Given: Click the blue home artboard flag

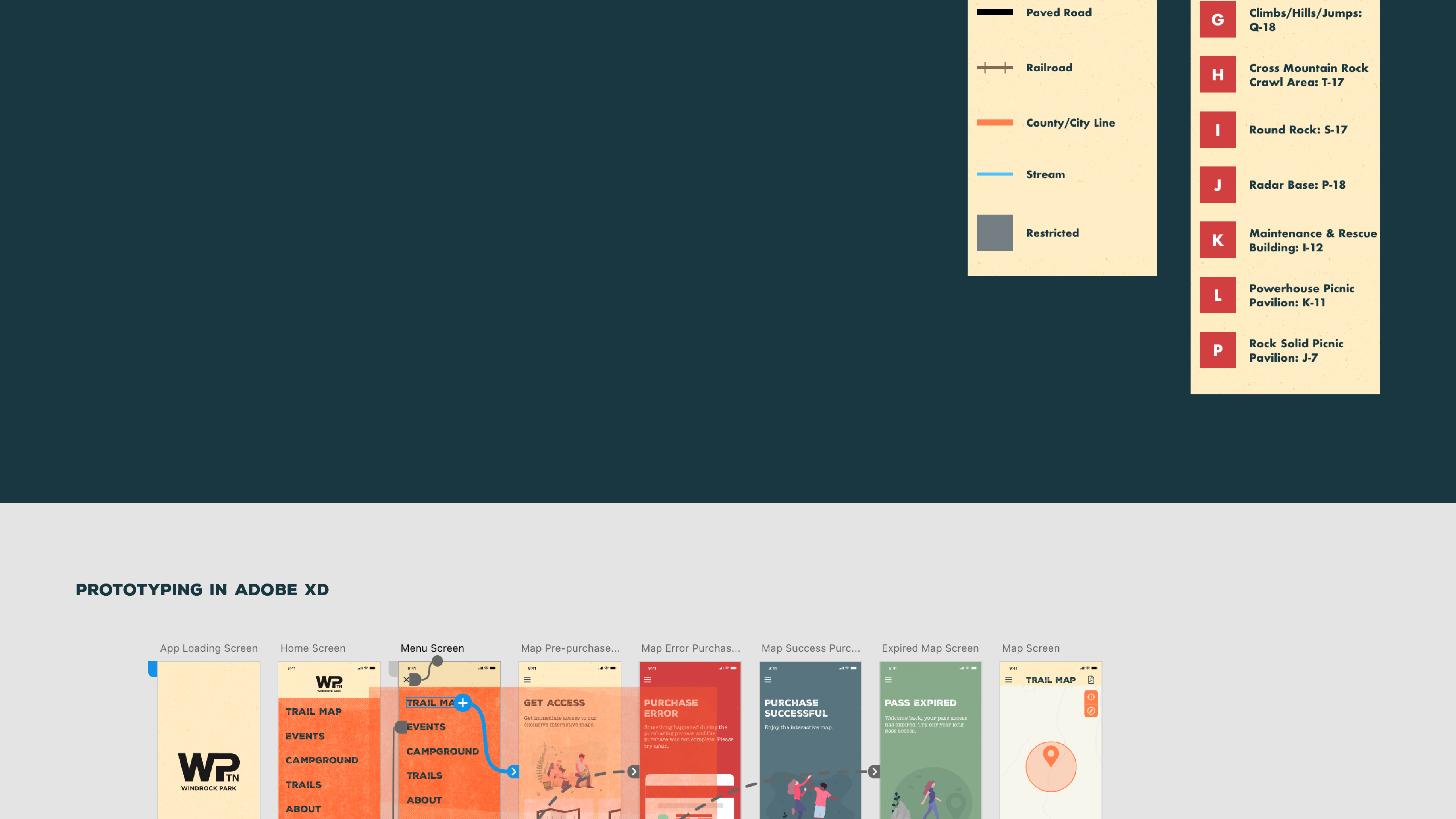Looking at the screenshot, I should 152,668.
